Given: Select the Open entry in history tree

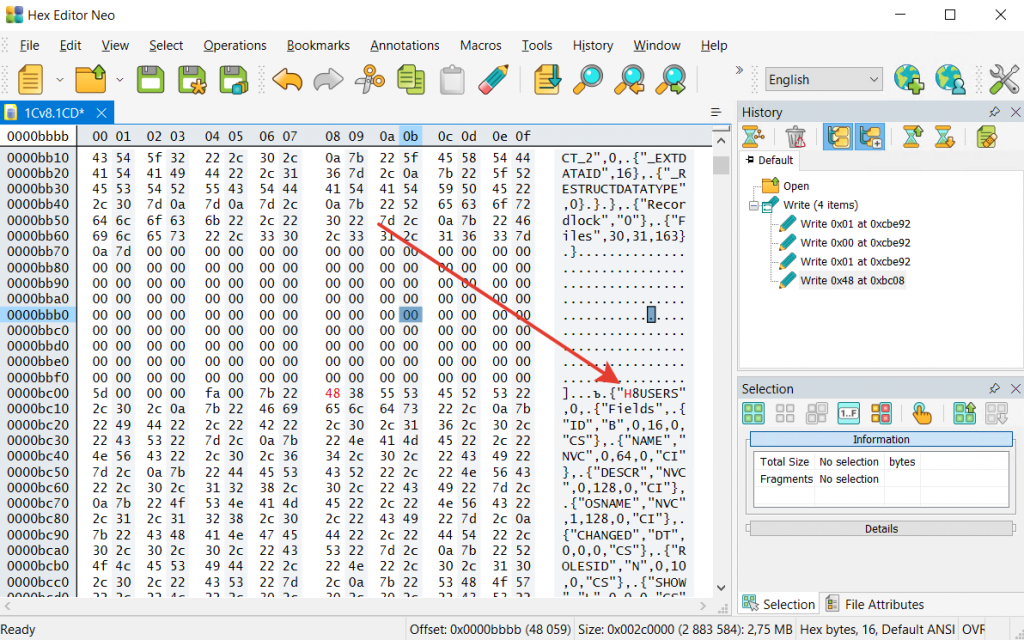Looking at the screenshot, I should [796, 186].
